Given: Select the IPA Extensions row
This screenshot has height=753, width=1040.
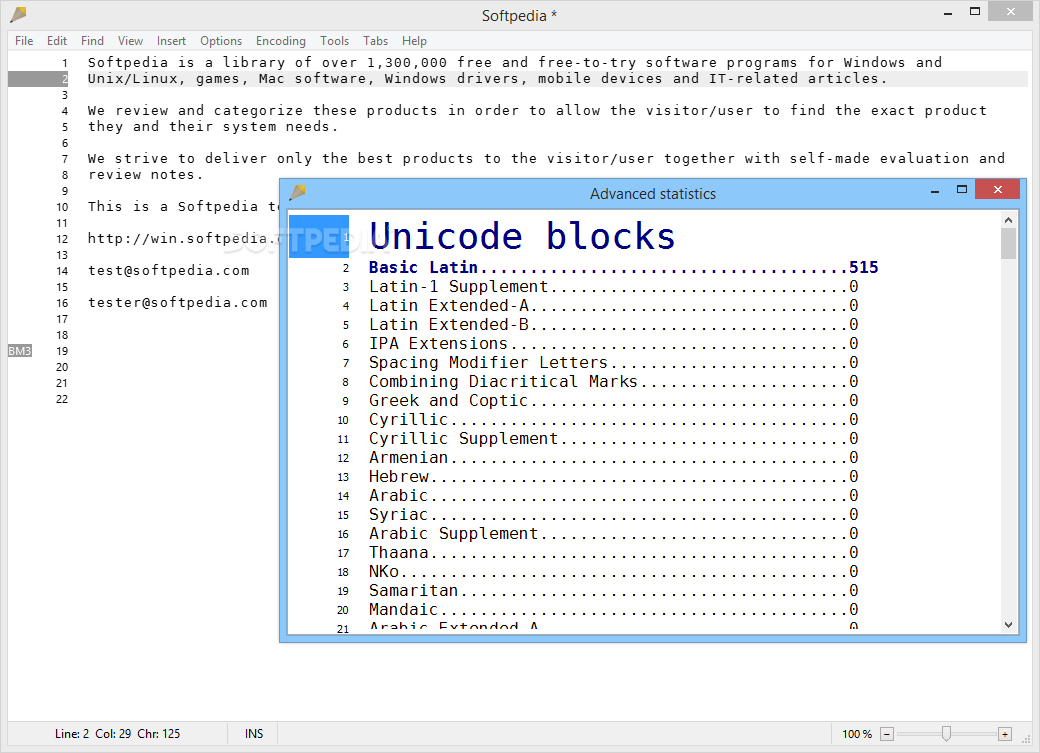Looking at the screenshot, I should point(614,344).
